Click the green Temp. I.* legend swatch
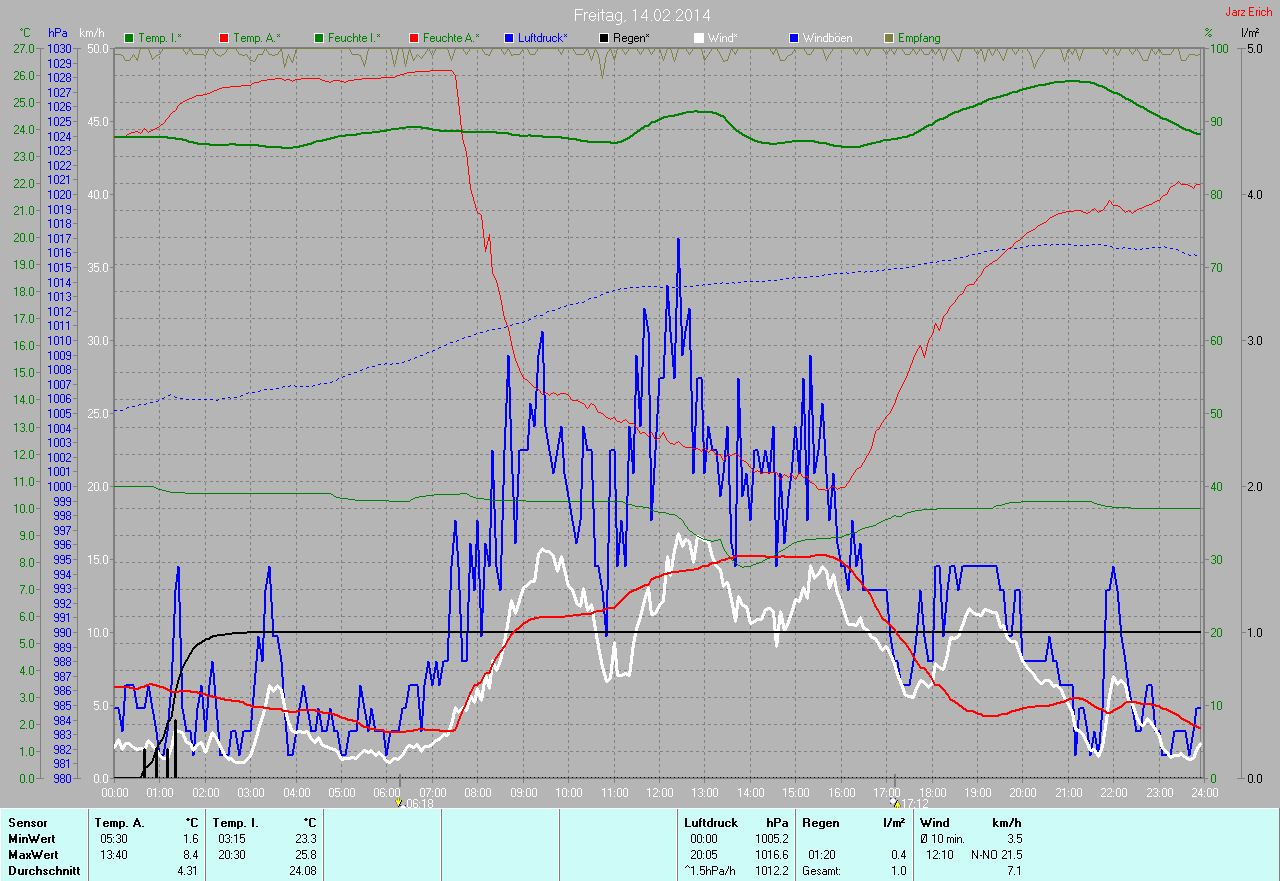The image size is (1280, 881). tap(128, 38)
